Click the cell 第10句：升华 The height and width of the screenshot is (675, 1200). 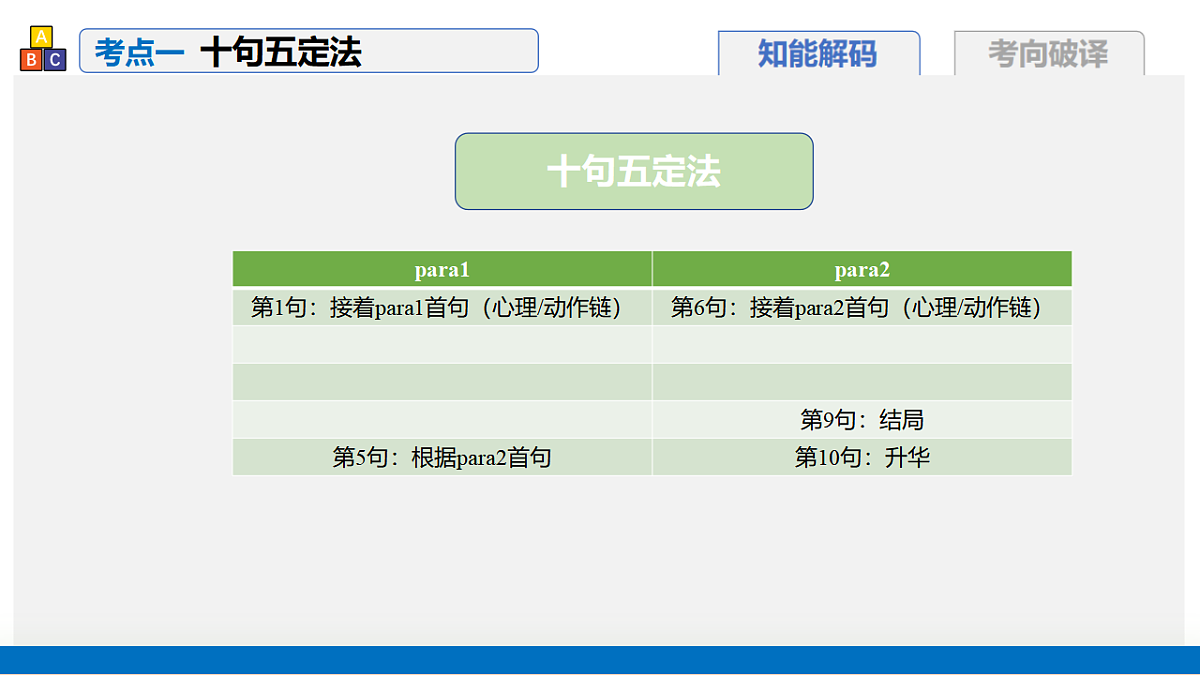pyautogui.click(x=862, y=457)
